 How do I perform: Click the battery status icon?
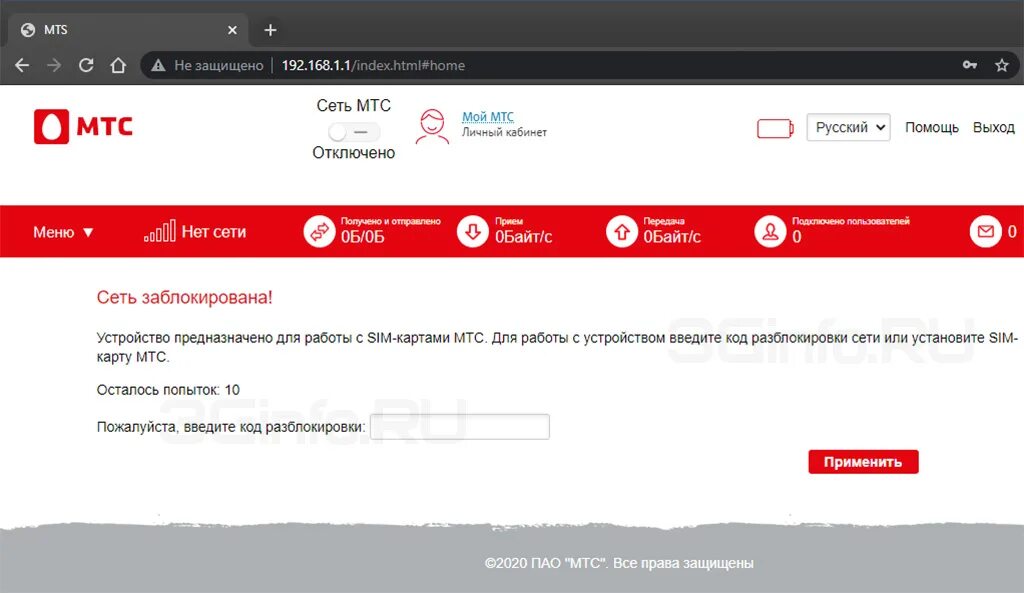(x=775, y=128)
